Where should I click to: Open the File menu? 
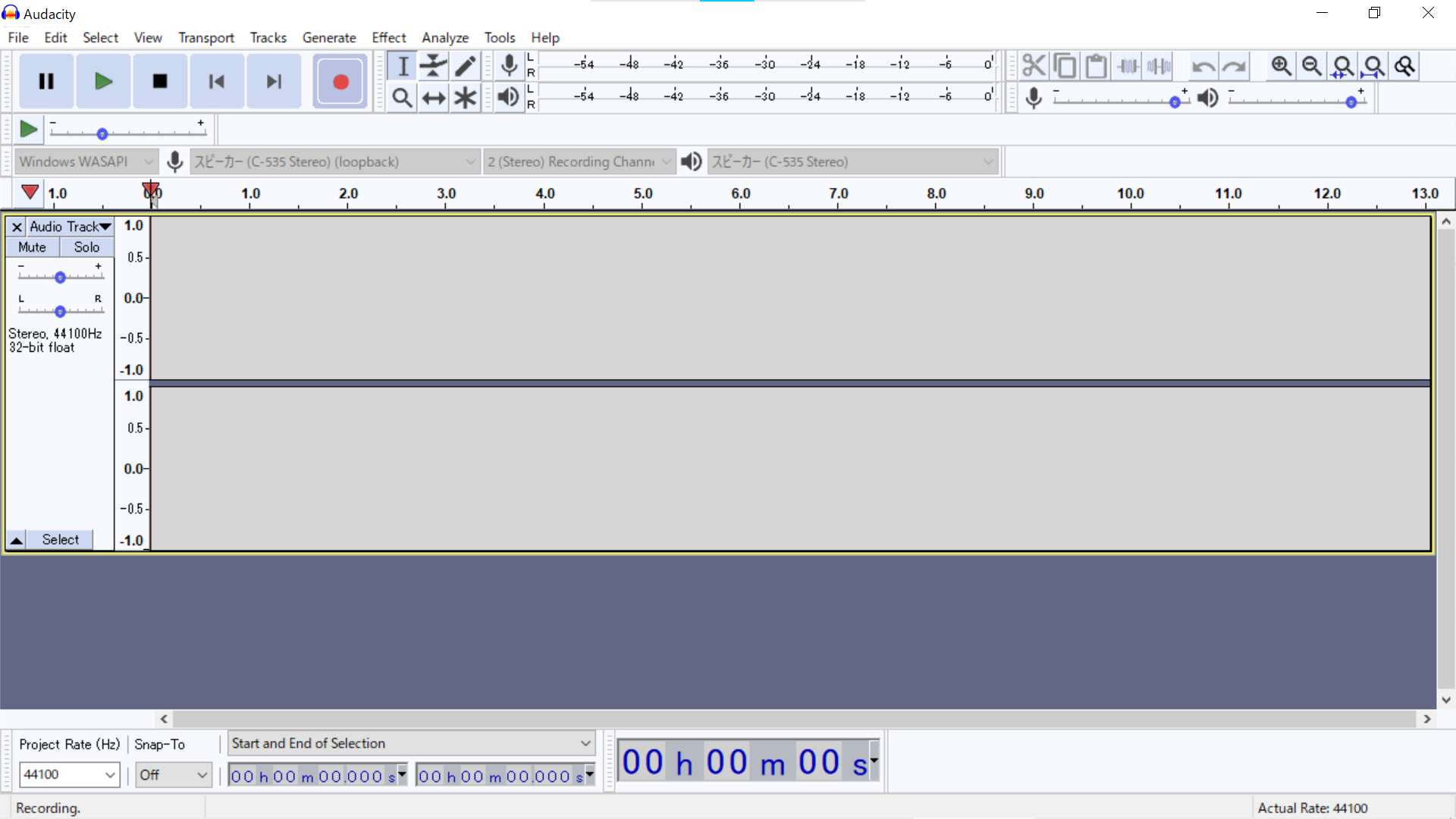pyautogui.click(x=18, y=37)
